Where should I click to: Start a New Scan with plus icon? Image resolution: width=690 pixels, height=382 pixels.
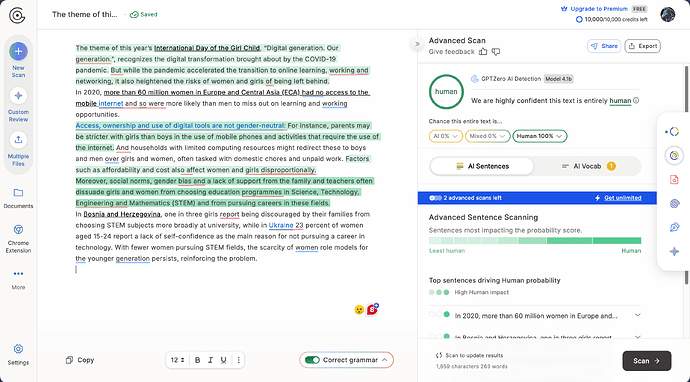(x=18, y=51)
